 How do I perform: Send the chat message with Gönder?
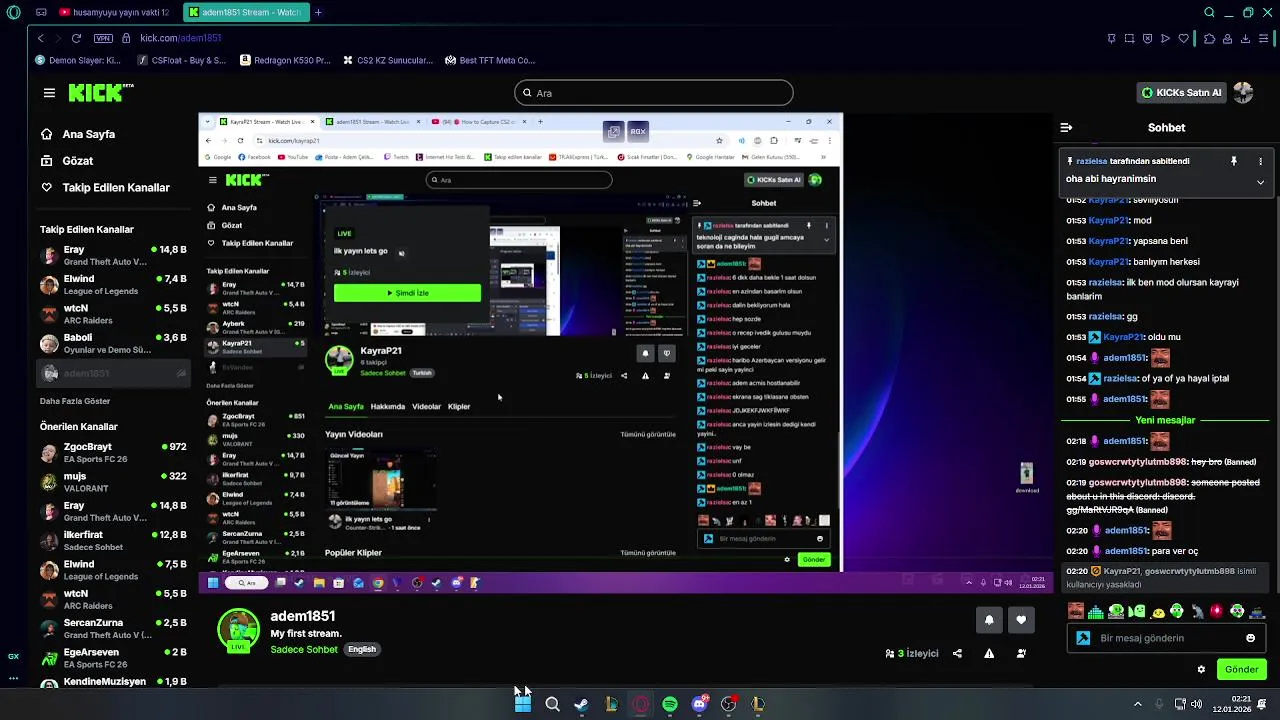pos(1241,670)
